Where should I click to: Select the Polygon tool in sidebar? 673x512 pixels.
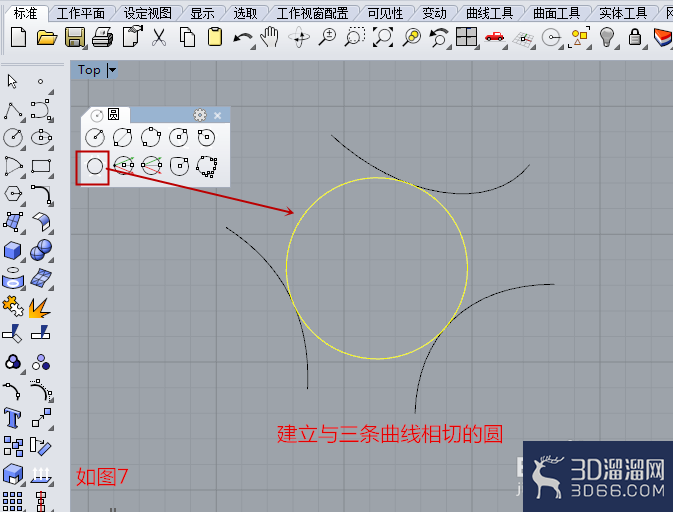coord(13,194)
